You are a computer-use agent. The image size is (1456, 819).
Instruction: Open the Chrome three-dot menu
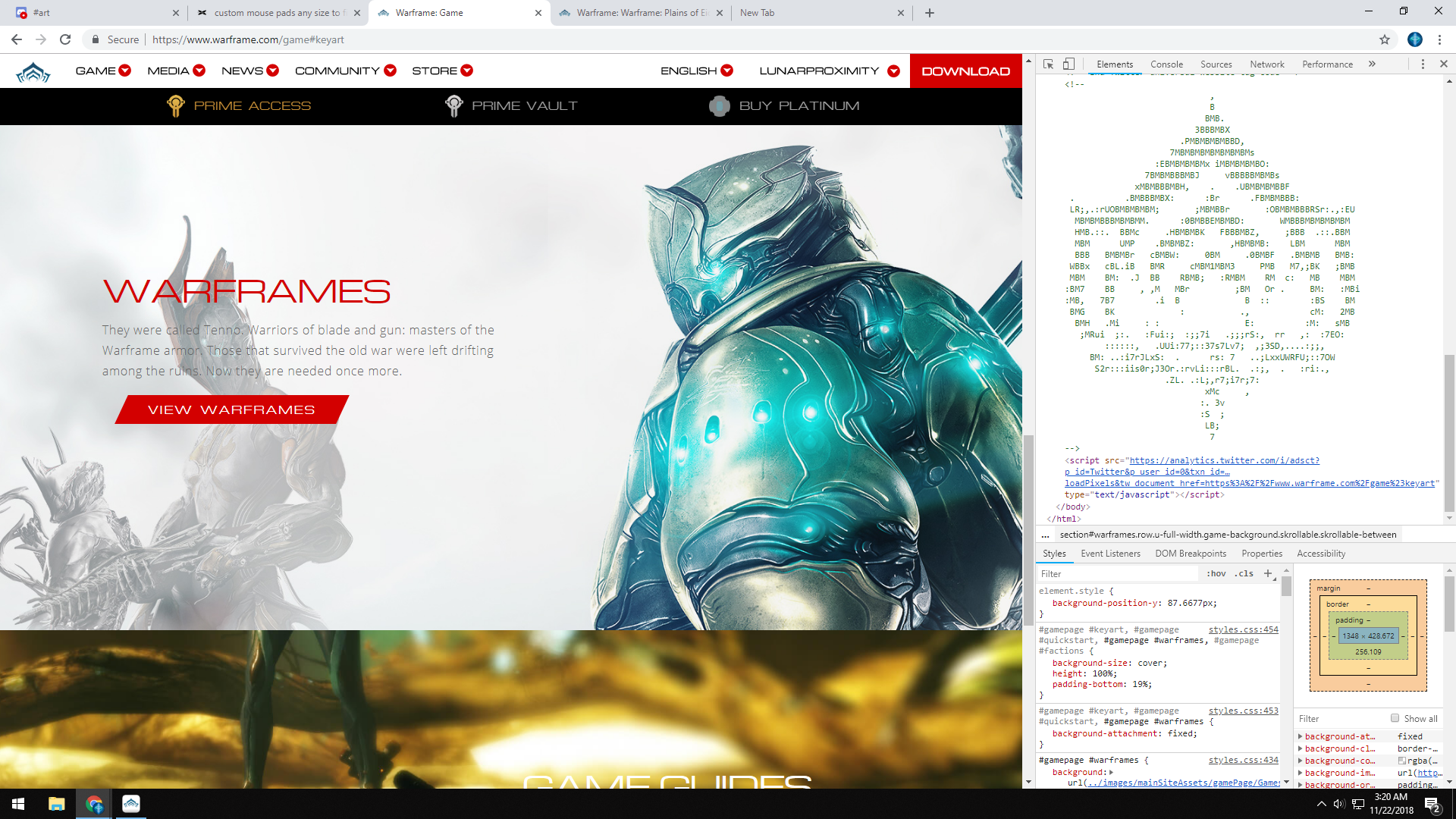[1439, 39]
